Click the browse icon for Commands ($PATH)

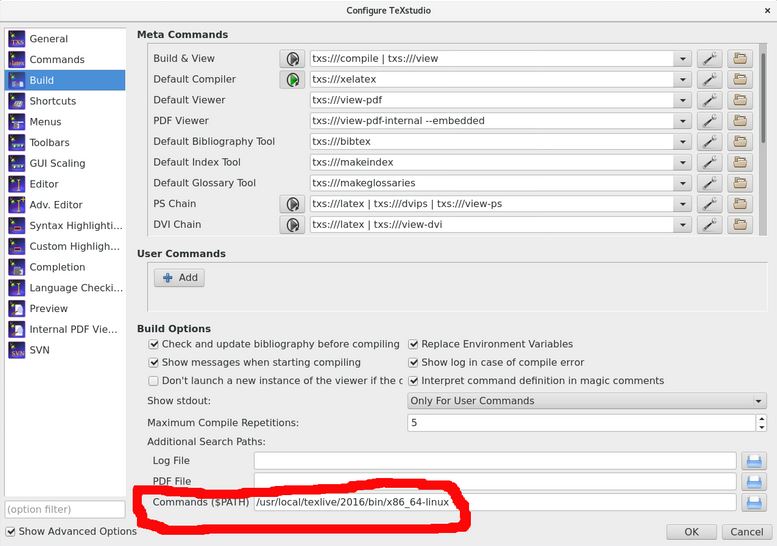click(754, 502)
